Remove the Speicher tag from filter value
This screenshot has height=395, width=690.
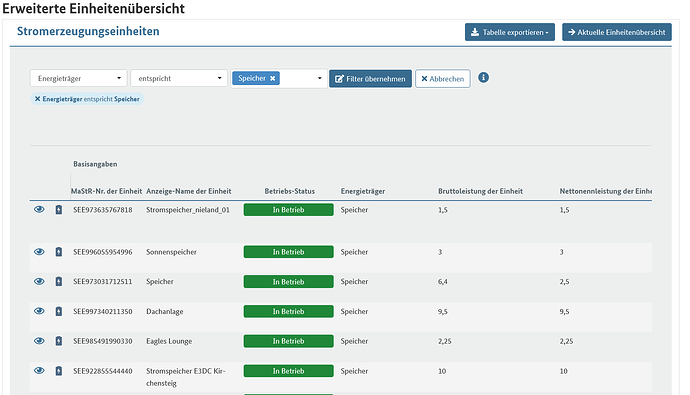pos(273,78)
